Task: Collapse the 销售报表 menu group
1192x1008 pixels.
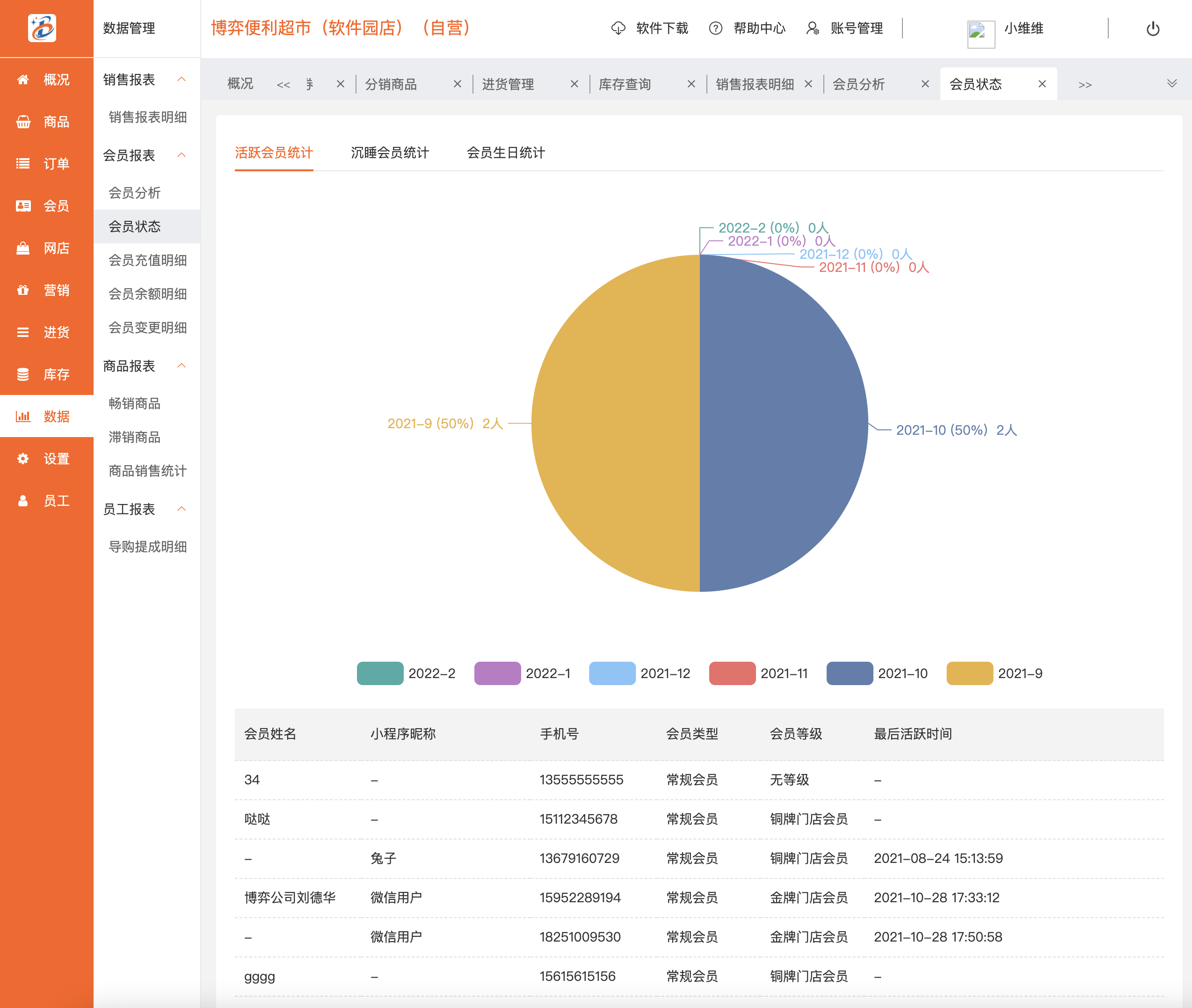Action: coord(182,80)
